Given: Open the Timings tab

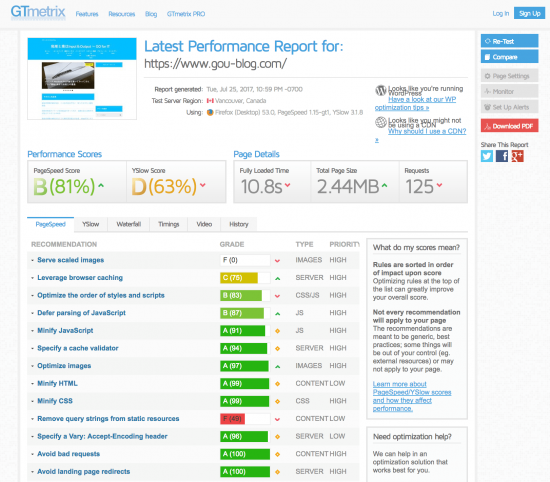Looking at the screenshot, I should (x=169, y=224).
